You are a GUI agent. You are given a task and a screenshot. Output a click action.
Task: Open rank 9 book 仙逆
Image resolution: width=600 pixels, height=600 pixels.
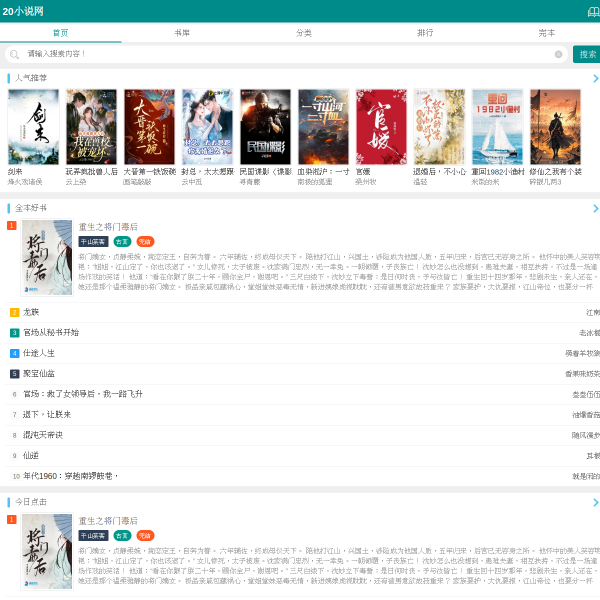point(31,456)
